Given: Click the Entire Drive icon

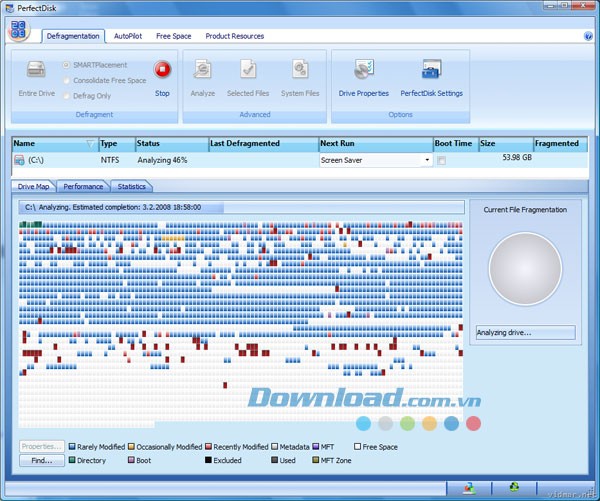Looking at the screenshot, I should 36,71.
